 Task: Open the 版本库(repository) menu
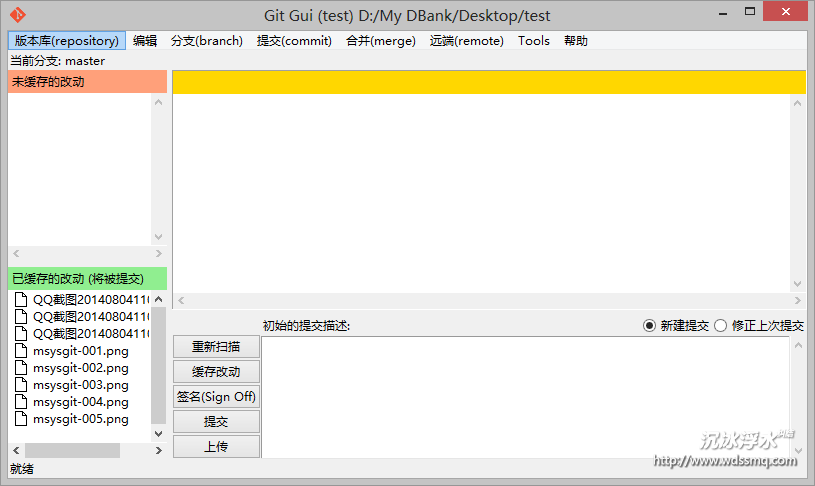[x=67, y=41]
